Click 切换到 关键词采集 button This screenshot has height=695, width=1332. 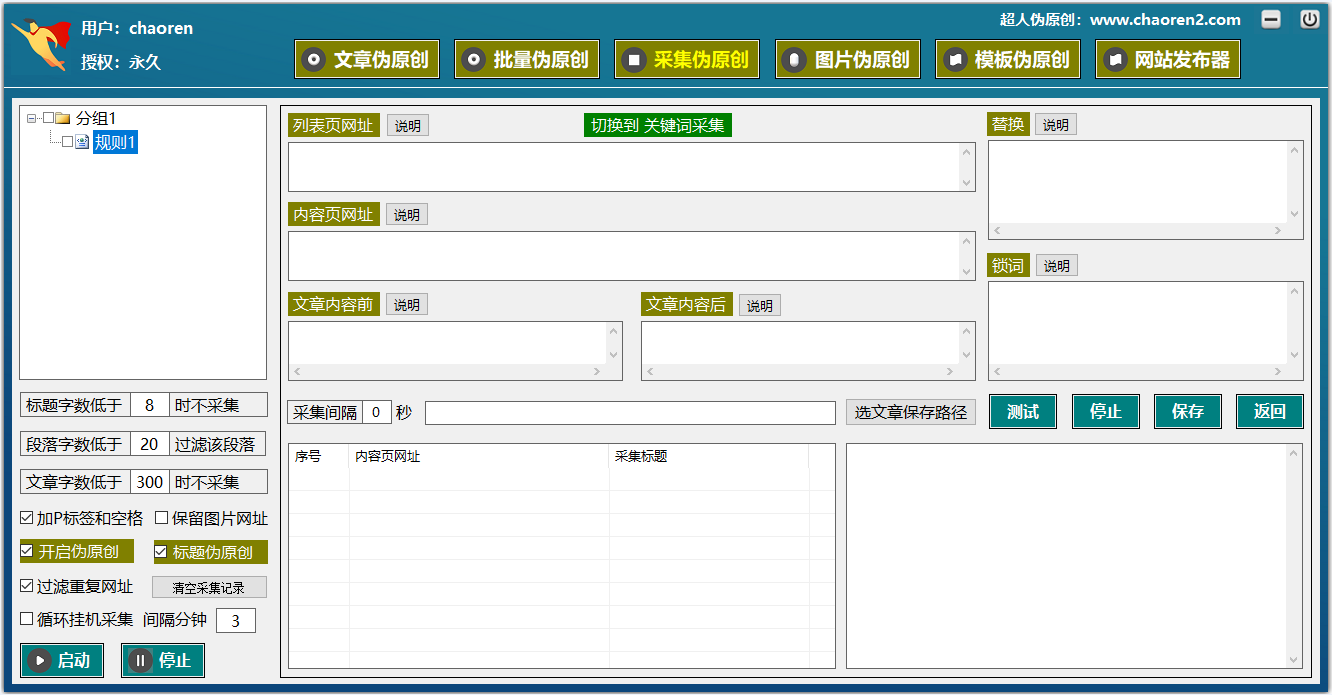pyautogui.click(x=658, y=125)
